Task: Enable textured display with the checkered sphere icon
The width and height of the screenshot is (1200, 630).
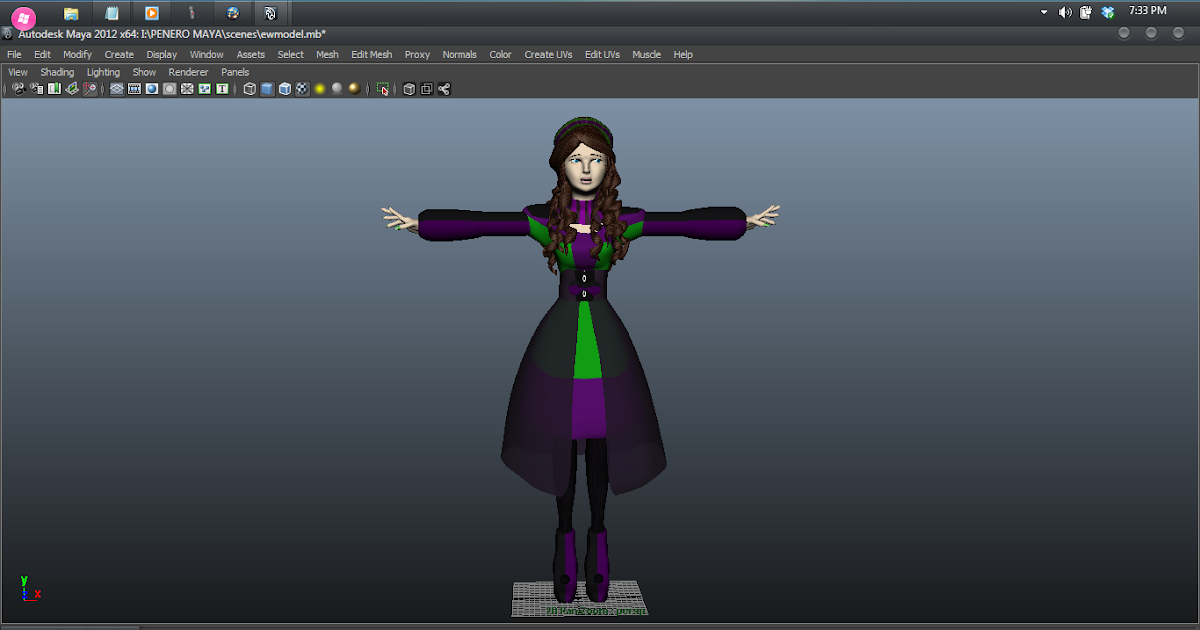Action: point(301,88)
